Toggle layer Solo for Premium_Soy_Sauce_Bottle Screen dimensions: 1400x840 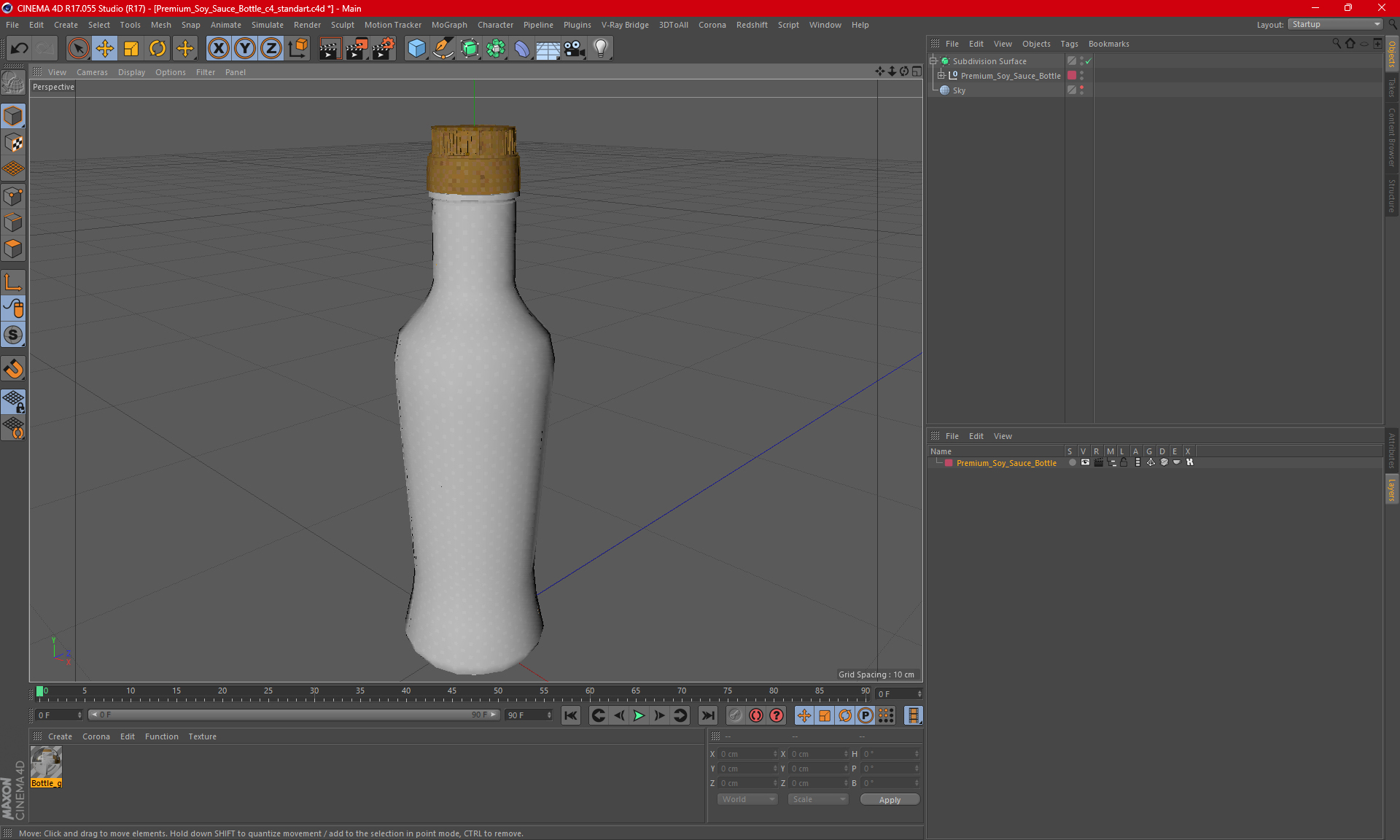click(x=1072, y=462)
